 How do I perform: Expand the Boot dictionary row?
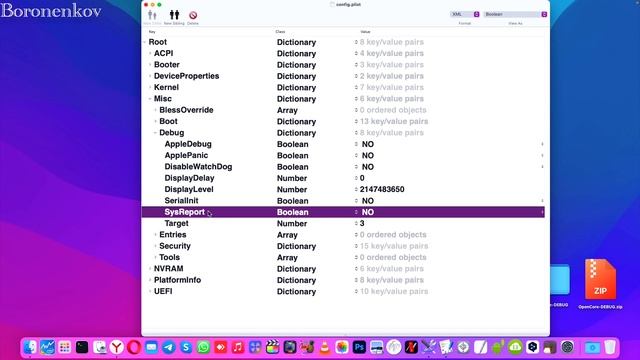pyautogui.click(x=156, y=121)
